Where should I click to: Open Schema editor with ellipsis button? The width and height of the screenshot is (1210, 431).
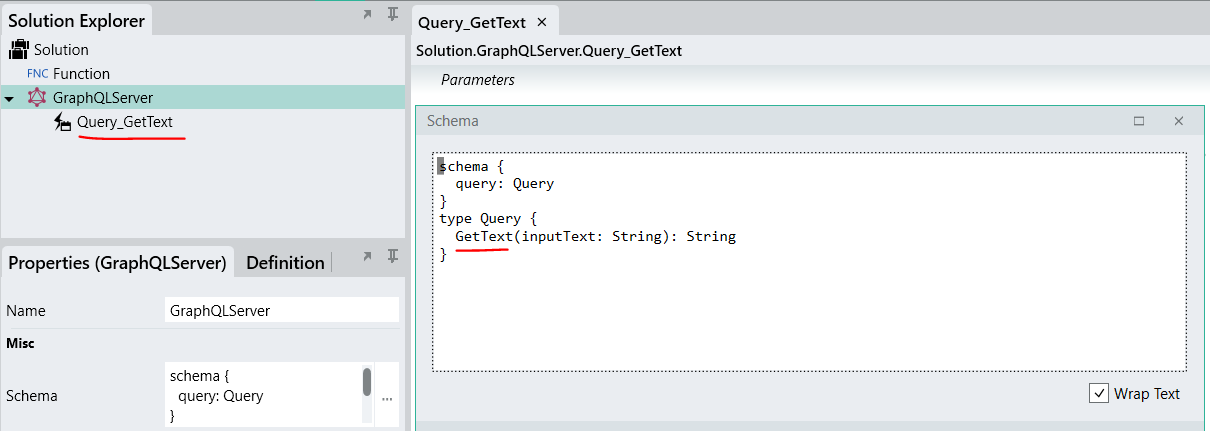point(387,397)
